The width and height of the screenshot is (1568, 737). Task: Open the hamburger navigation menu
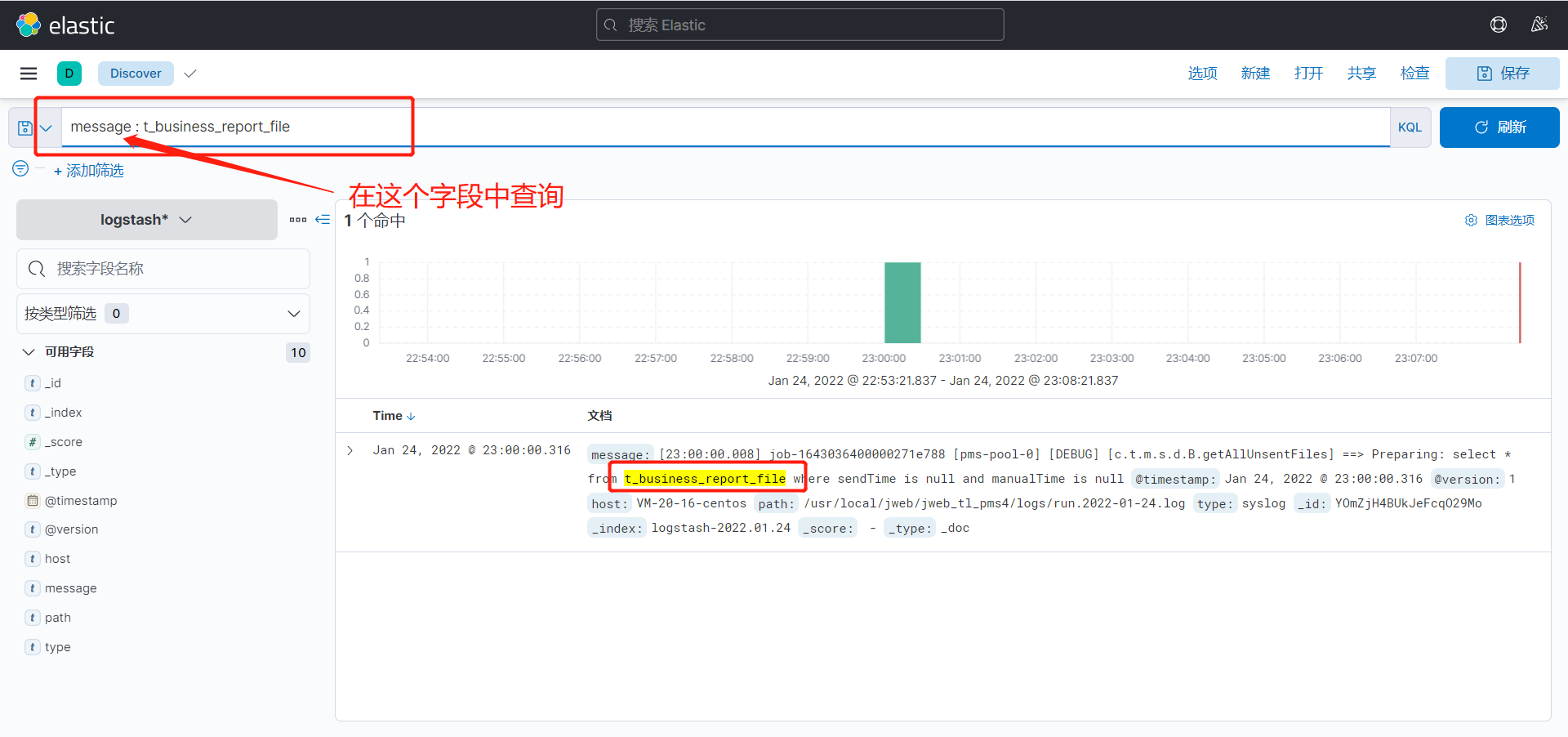tap(29, 74)
